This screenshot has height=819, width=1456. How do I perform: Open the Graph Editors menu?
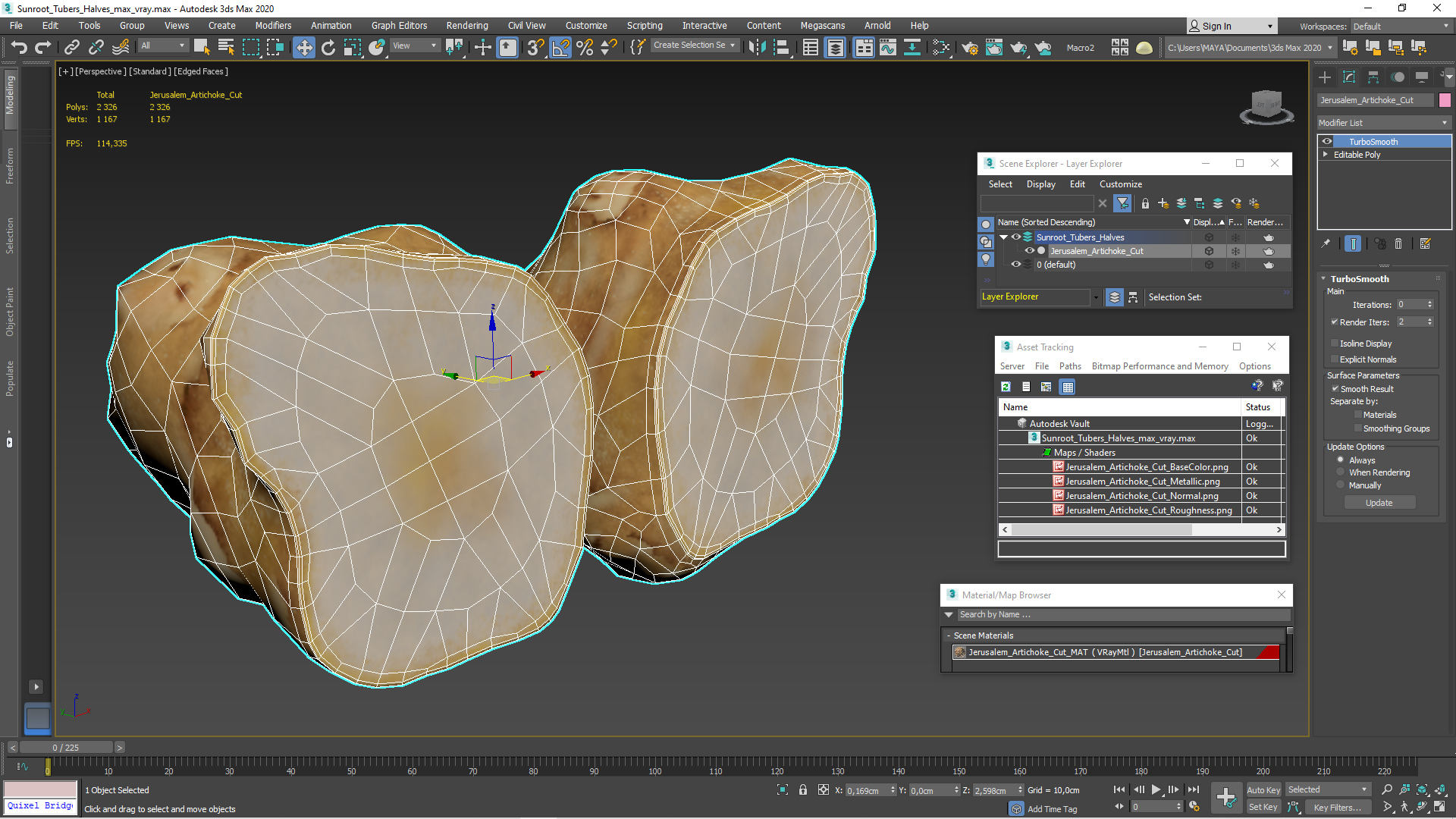(399, 26)
